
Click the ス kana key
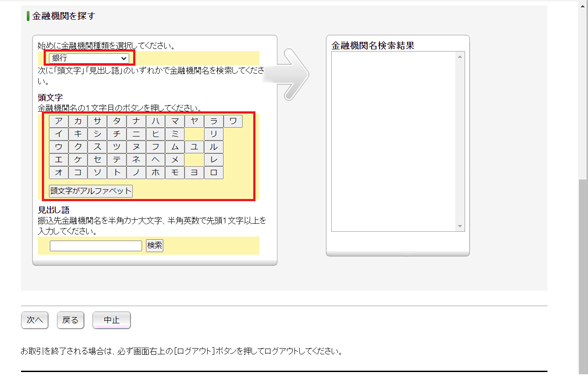tap(98, 147)
